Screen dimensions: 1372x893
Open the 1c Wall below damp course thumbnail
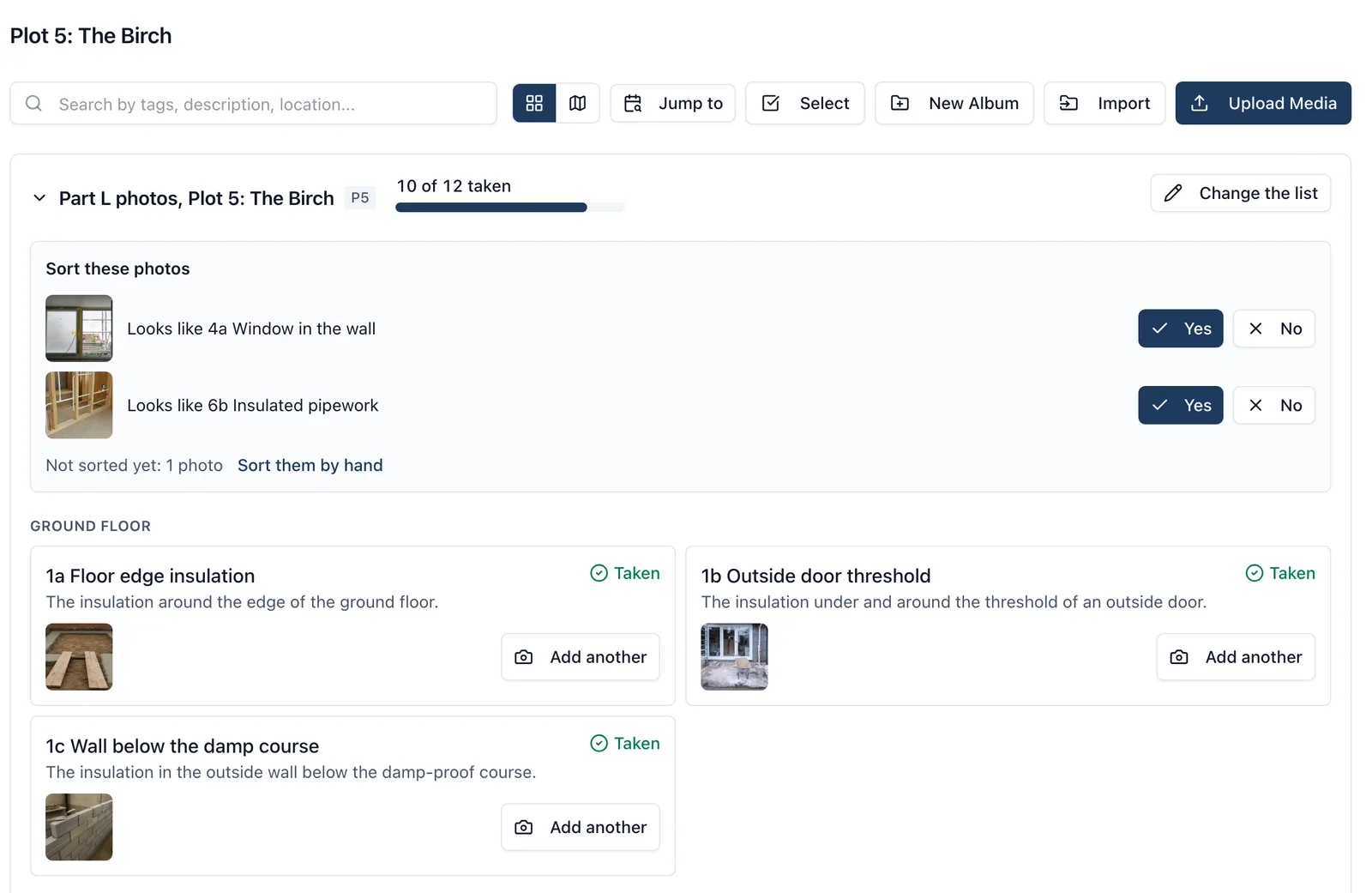79,827
